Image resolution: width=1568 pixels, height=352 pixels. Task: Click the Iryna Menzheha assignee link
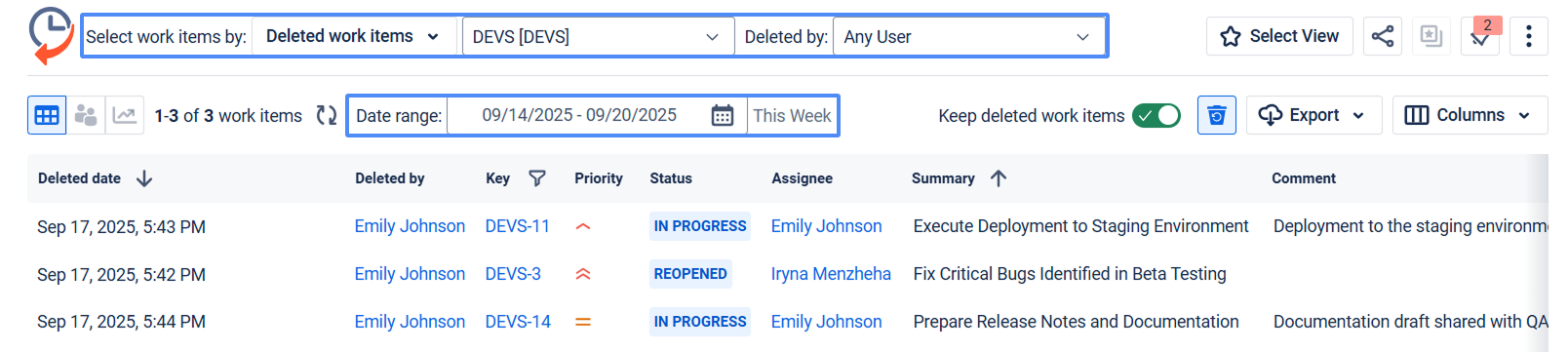831,274
